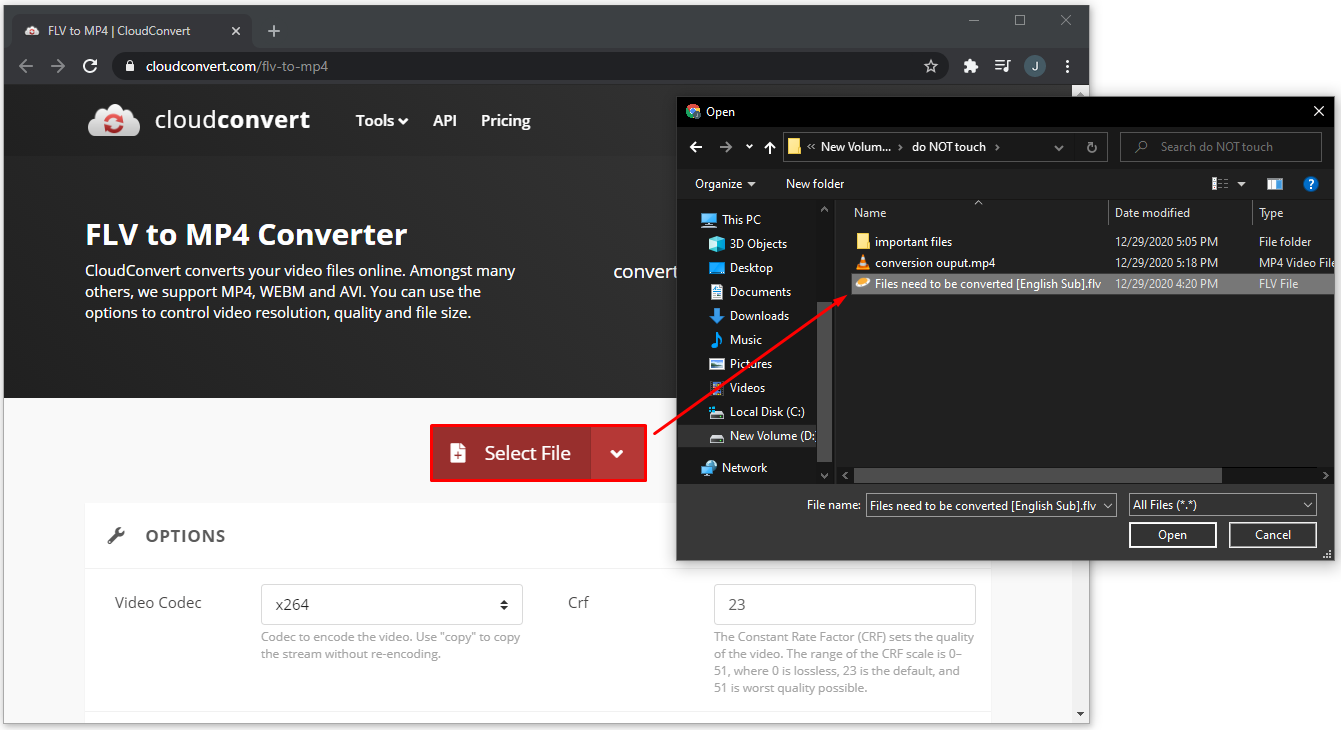Go to the Pricing page
1341x730 pixels.
click(505, 121)
